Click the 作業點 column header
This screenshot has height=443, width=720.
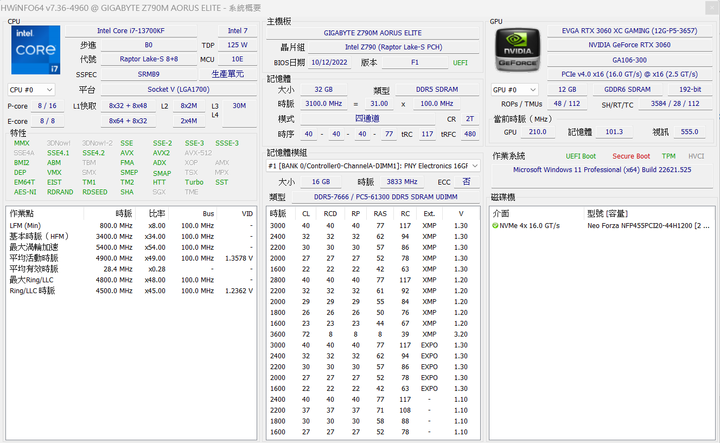coord(45,213)
